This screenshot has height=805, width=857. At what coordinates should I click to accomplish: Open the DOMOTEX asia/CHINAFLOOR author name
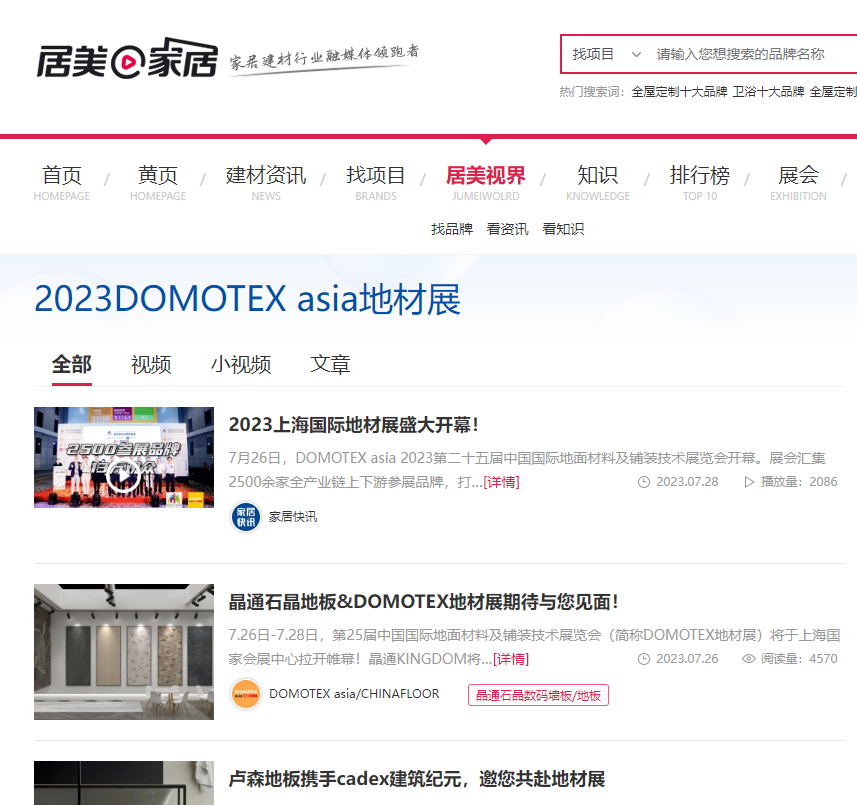[x=354, y=694]
